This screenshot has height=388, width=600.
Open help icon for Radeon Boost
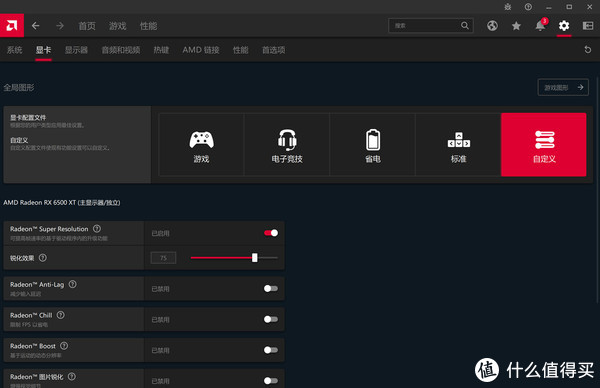tap(64, 346)
